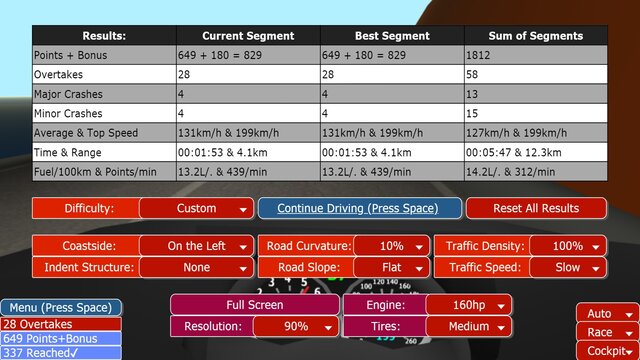Click the Engine: label

(x=385, y=305)
